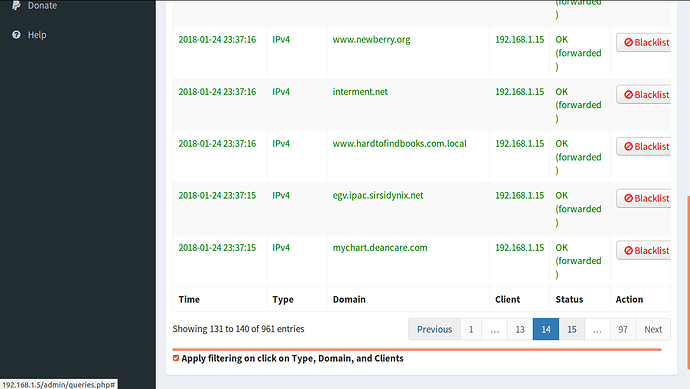Blacklist interment.net domain
The width and height of the screenshot is (690, 389).
[643, 95]
